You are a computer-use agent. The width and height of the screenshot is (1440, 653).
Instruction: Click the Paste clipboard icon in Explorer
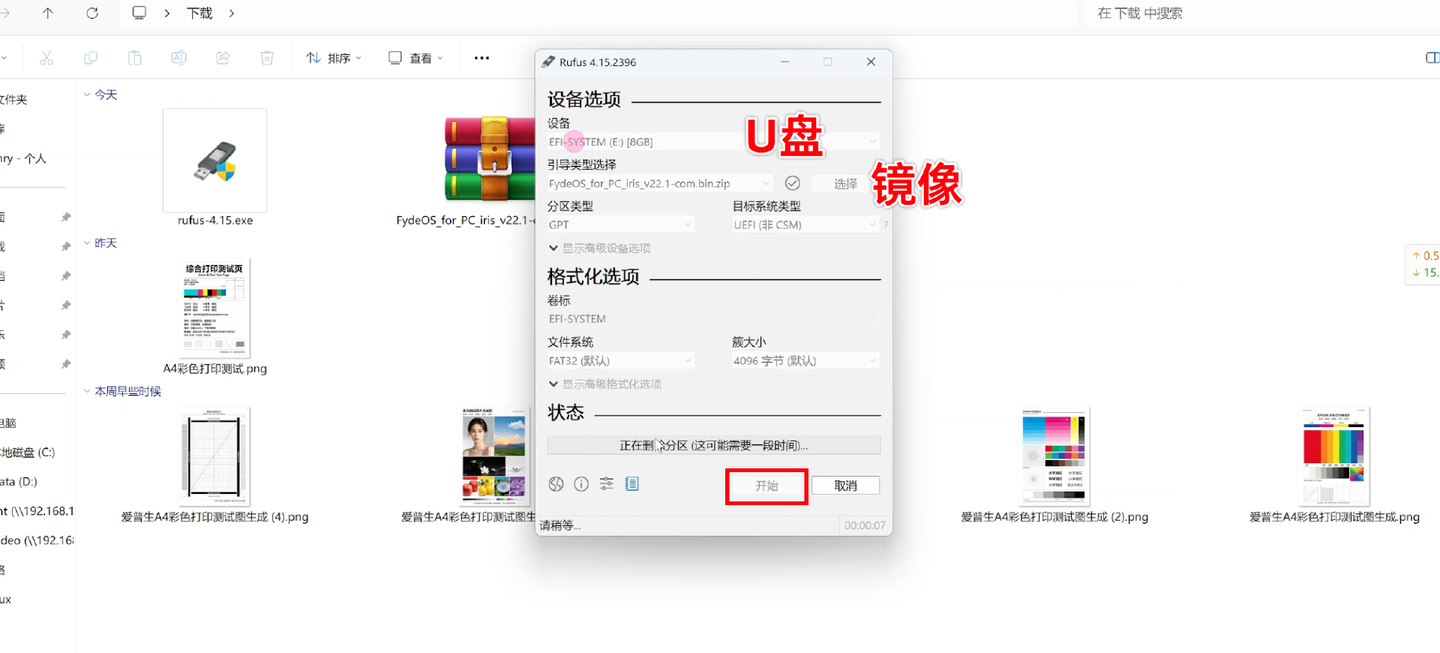click(135, 58)
